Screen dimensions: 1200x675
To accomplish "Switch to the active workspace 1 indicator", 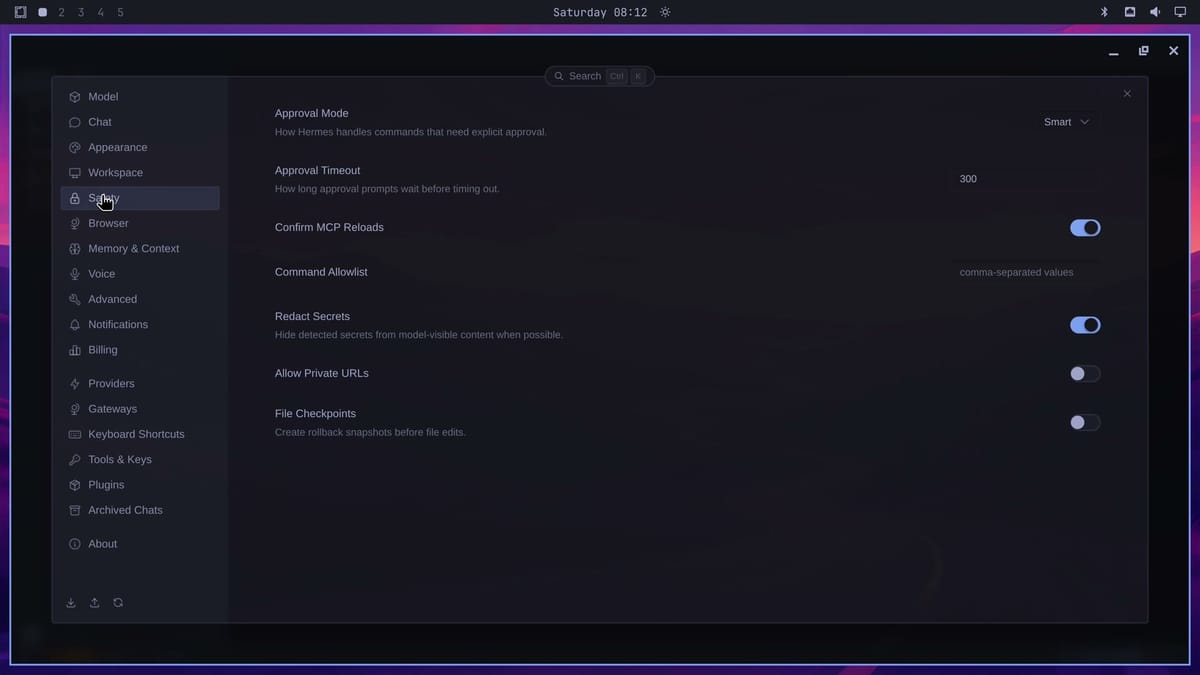I will (x=42, y=12).
